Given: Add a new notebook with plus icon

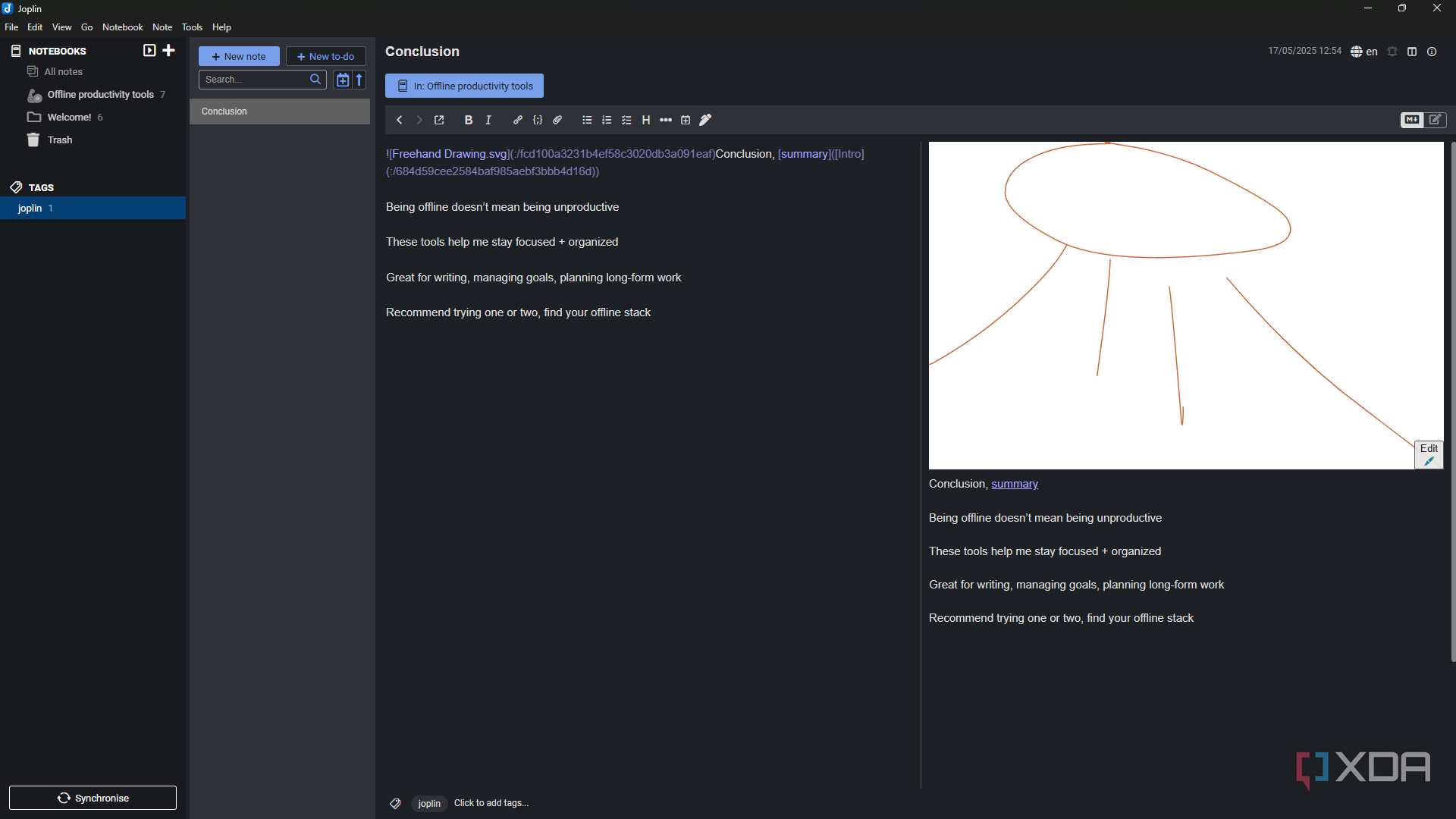Looking at the screenshot, I should pyautogui.click(x=169, y=51).
